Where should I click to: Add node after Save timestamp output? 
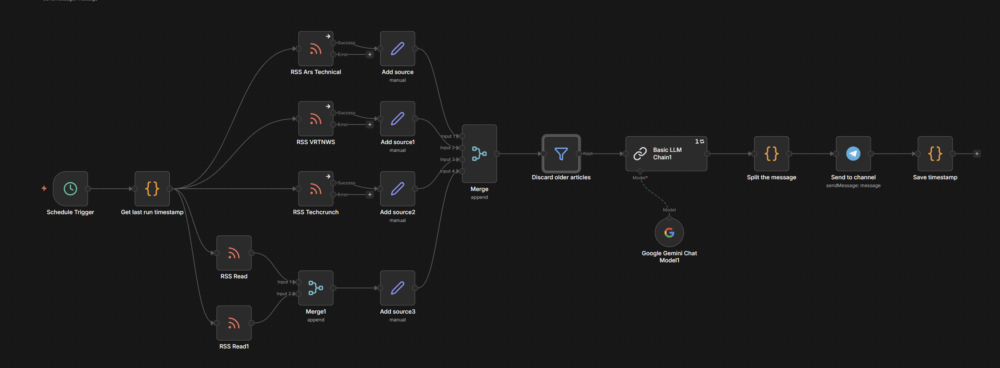976,154
